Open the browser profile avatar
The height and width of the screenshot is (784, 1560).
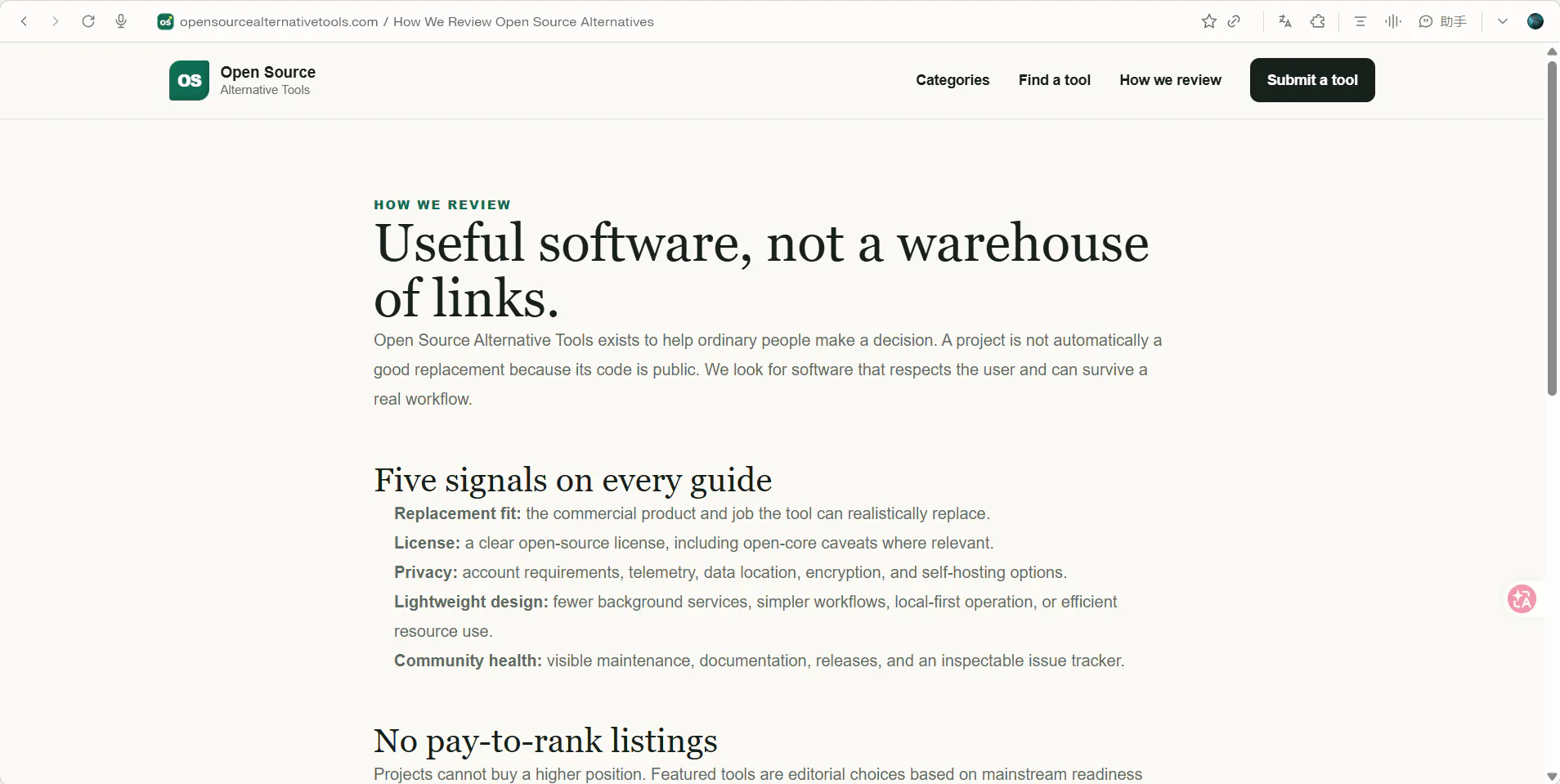click(x=1535, y=21)
